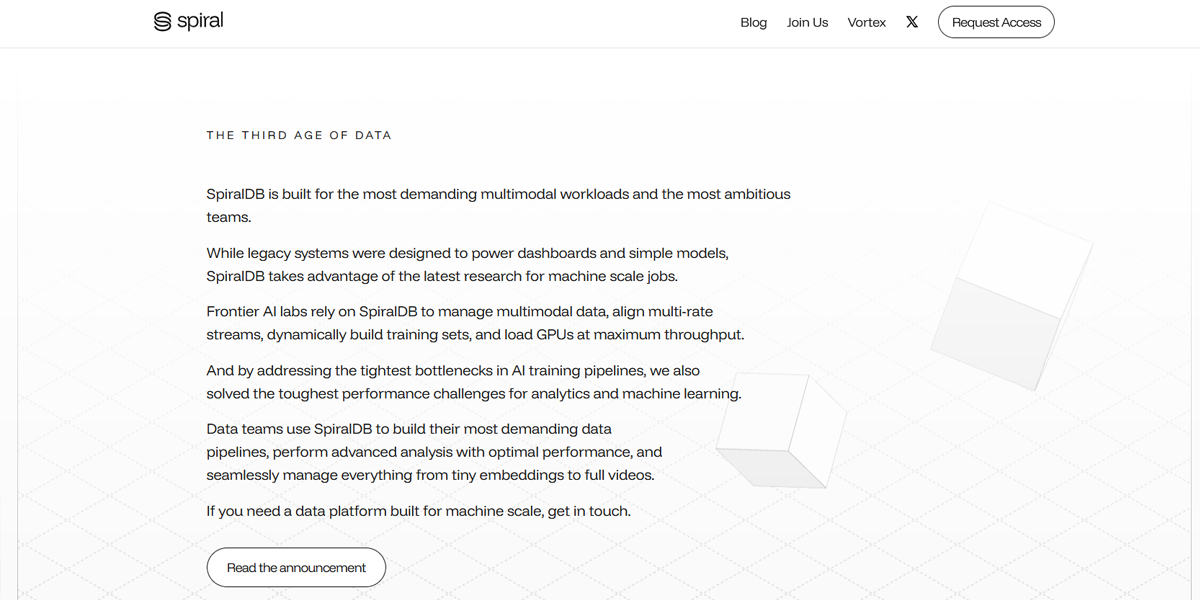Click the "spiral" wordmark text in header
The width and height of the screenshot is (1200, 600).
click(x=200, y=21)
